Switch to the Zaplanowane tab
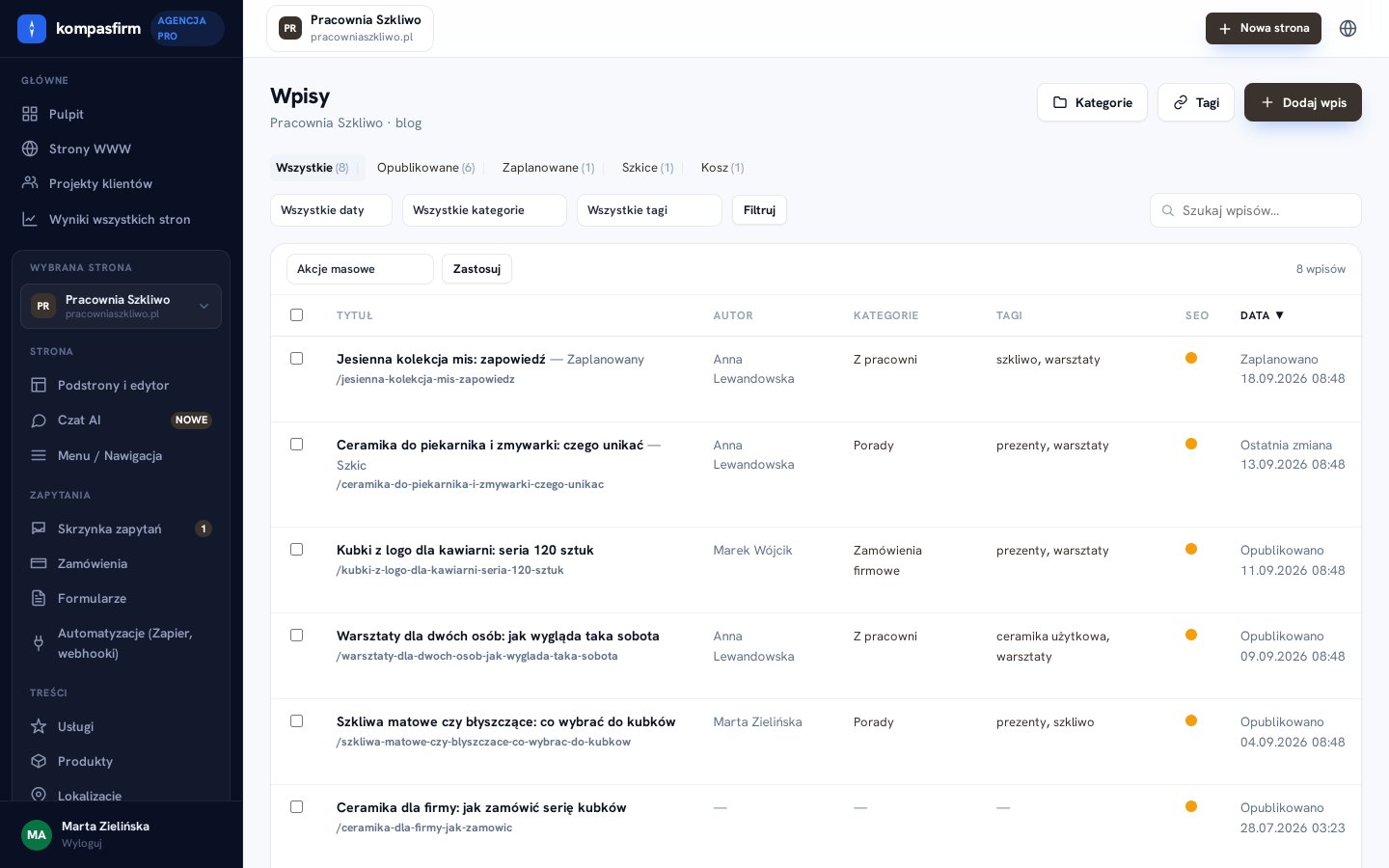This screenshot has width=1389, height=868. (x=548, y=168)
